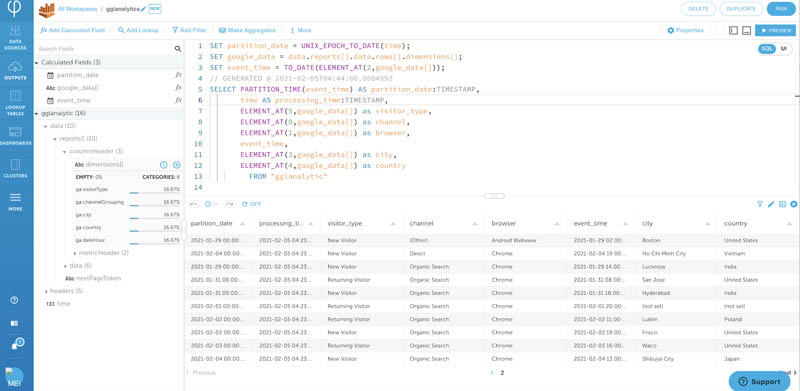
Task: Collapse the Calculated Fields (3) section
Action: pos(36,62)
